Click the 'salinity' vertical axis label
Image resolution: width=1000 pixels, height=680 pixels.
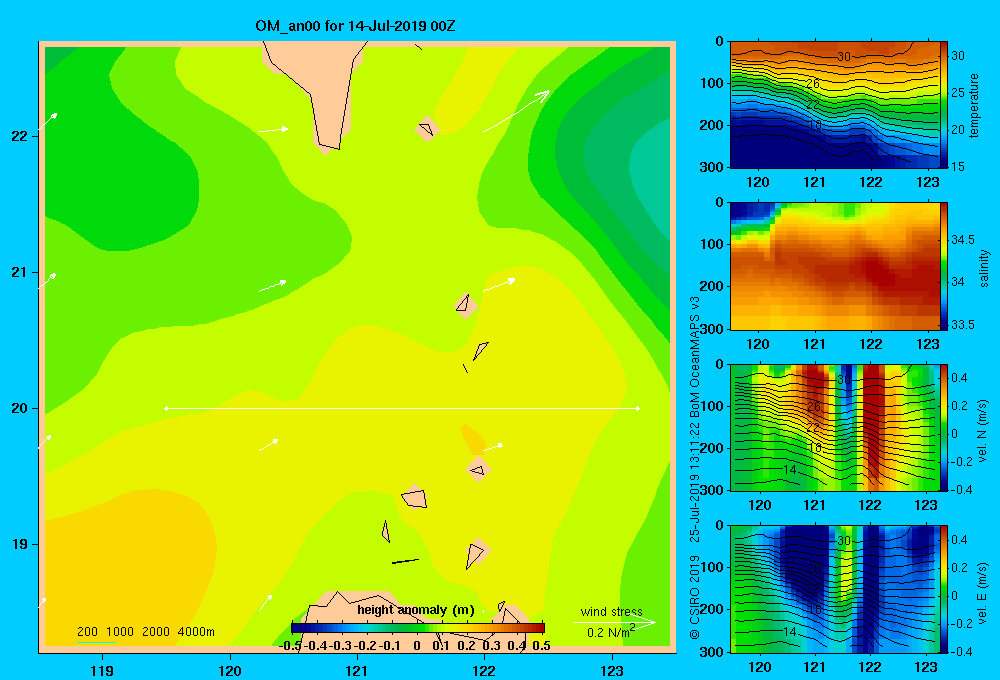pos(984,268)
